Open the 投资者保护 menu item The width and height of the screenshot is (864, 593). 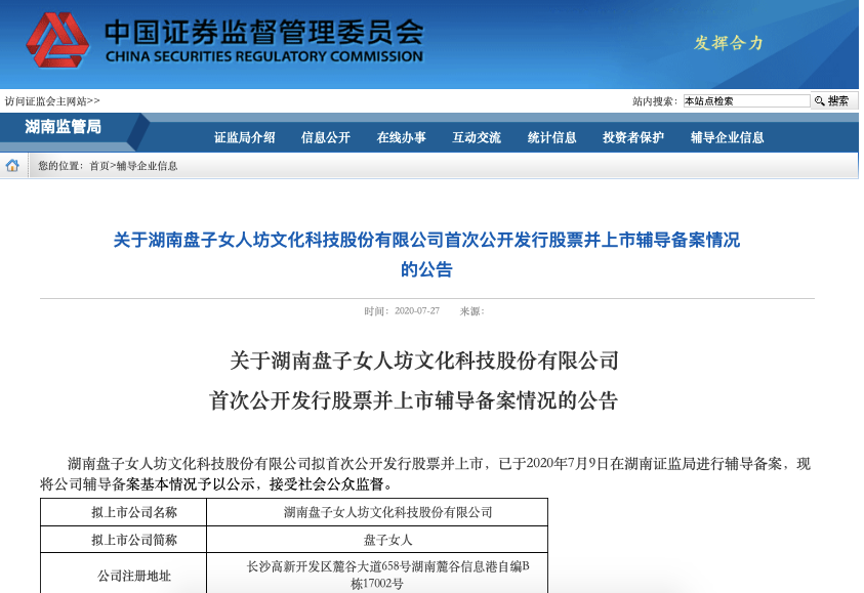(x=633, y=137)
